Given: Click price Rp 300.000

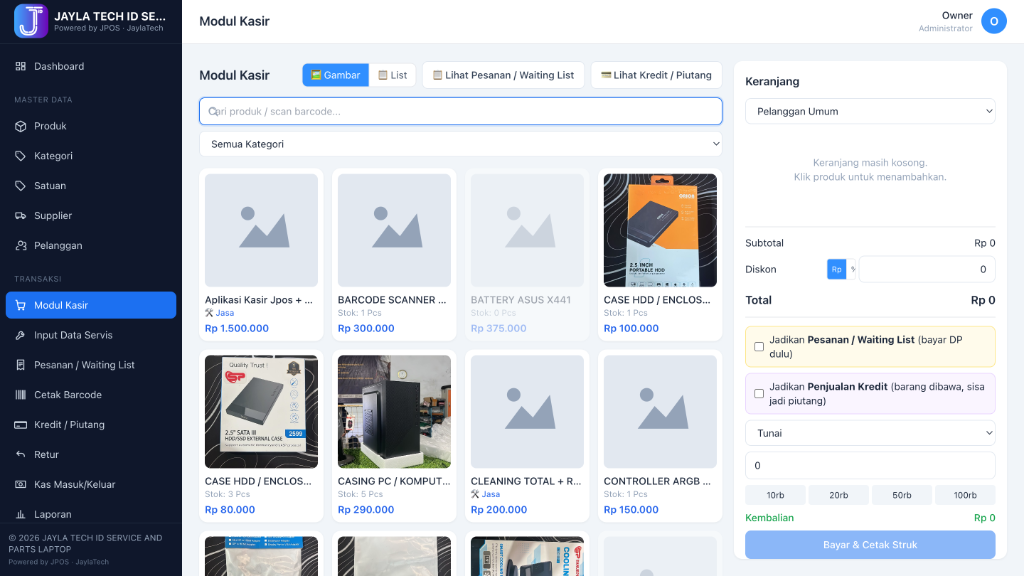Looking at the screenshot, I should click(x=366, y=328).
